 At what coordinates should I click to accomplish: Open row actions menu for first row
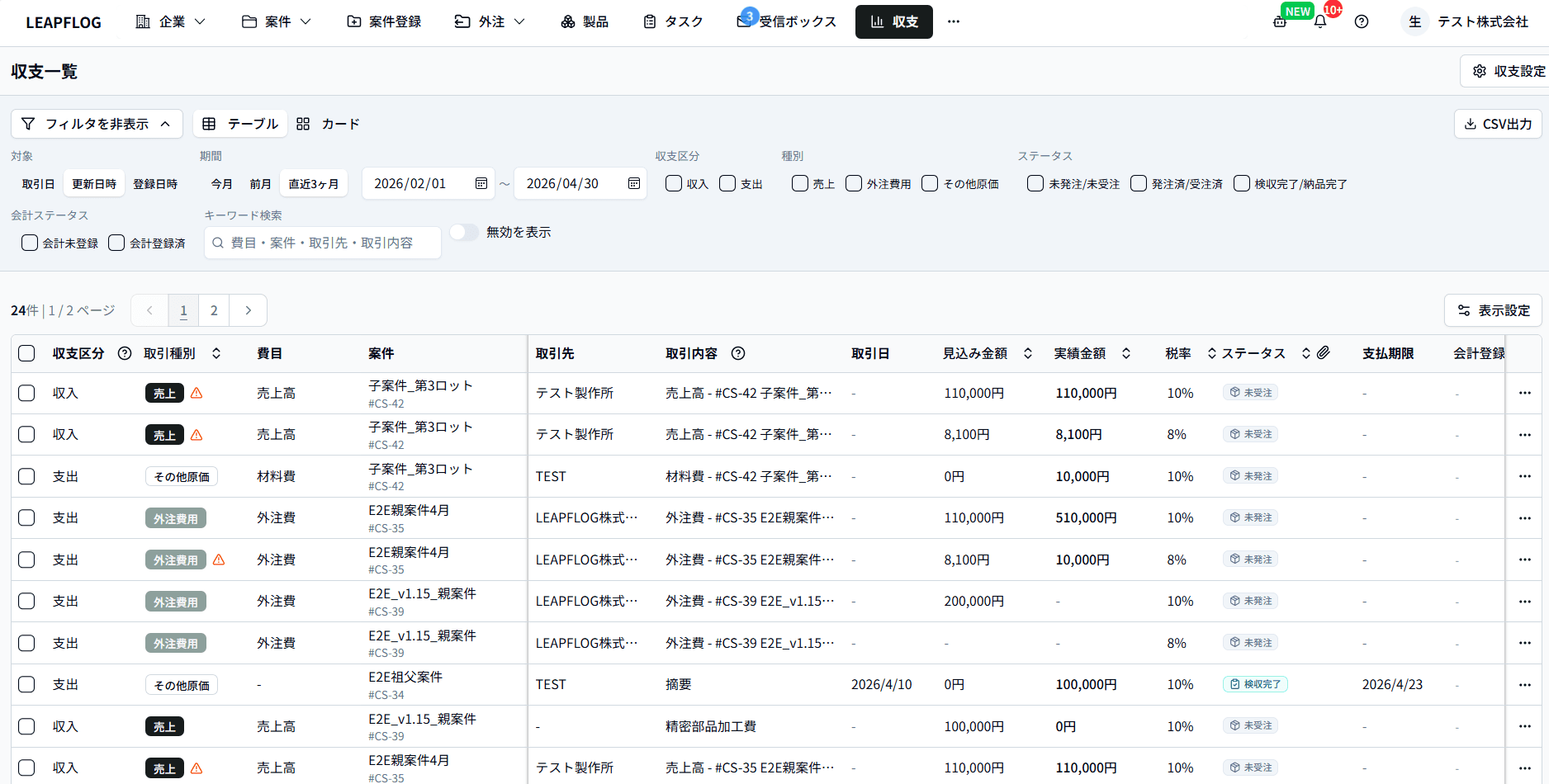(1524, 393)
